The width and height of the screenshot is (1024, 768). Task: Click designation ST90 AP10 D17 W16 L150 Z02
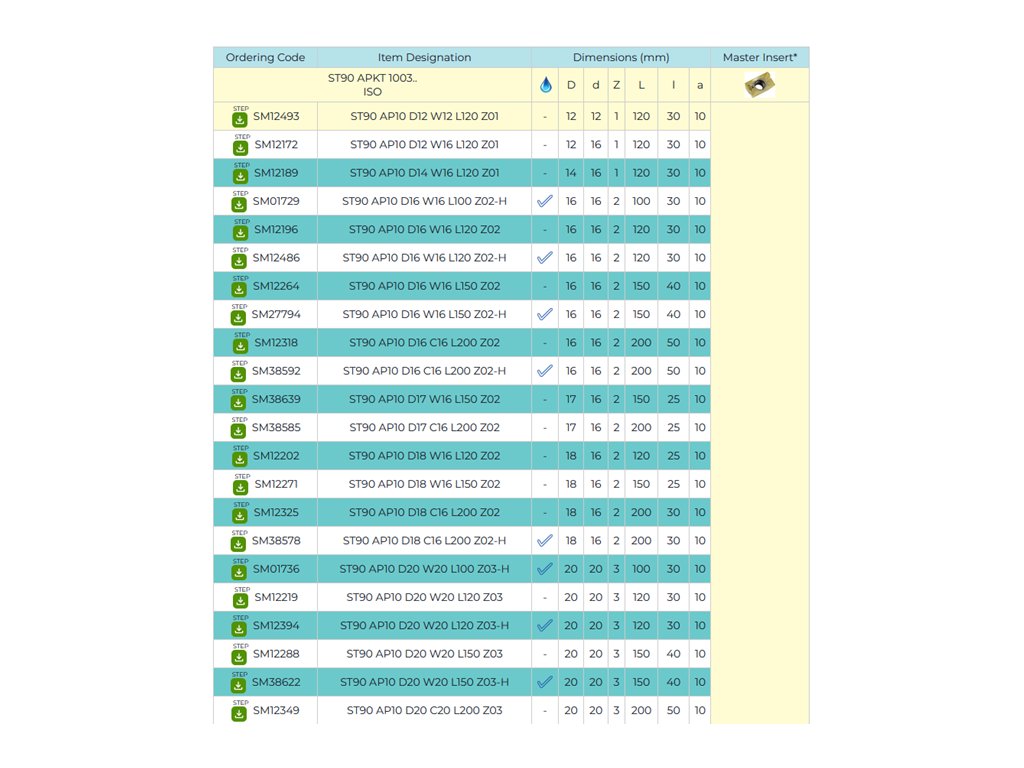424,399
